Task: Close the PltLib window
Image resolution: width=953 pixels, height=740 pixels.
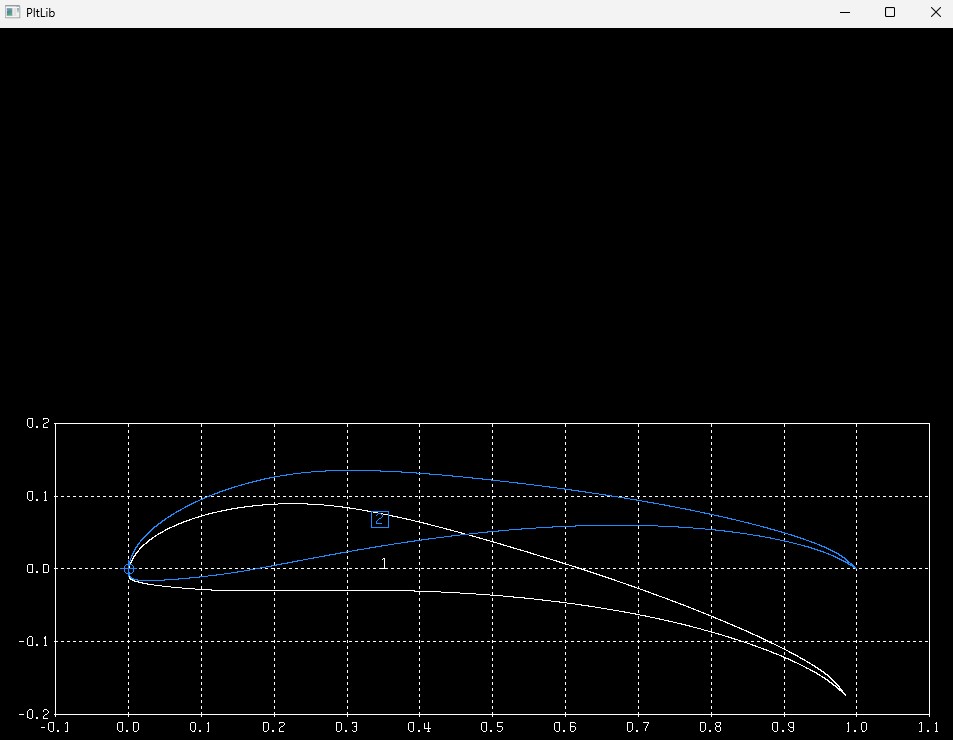Action: pos(935,12)
